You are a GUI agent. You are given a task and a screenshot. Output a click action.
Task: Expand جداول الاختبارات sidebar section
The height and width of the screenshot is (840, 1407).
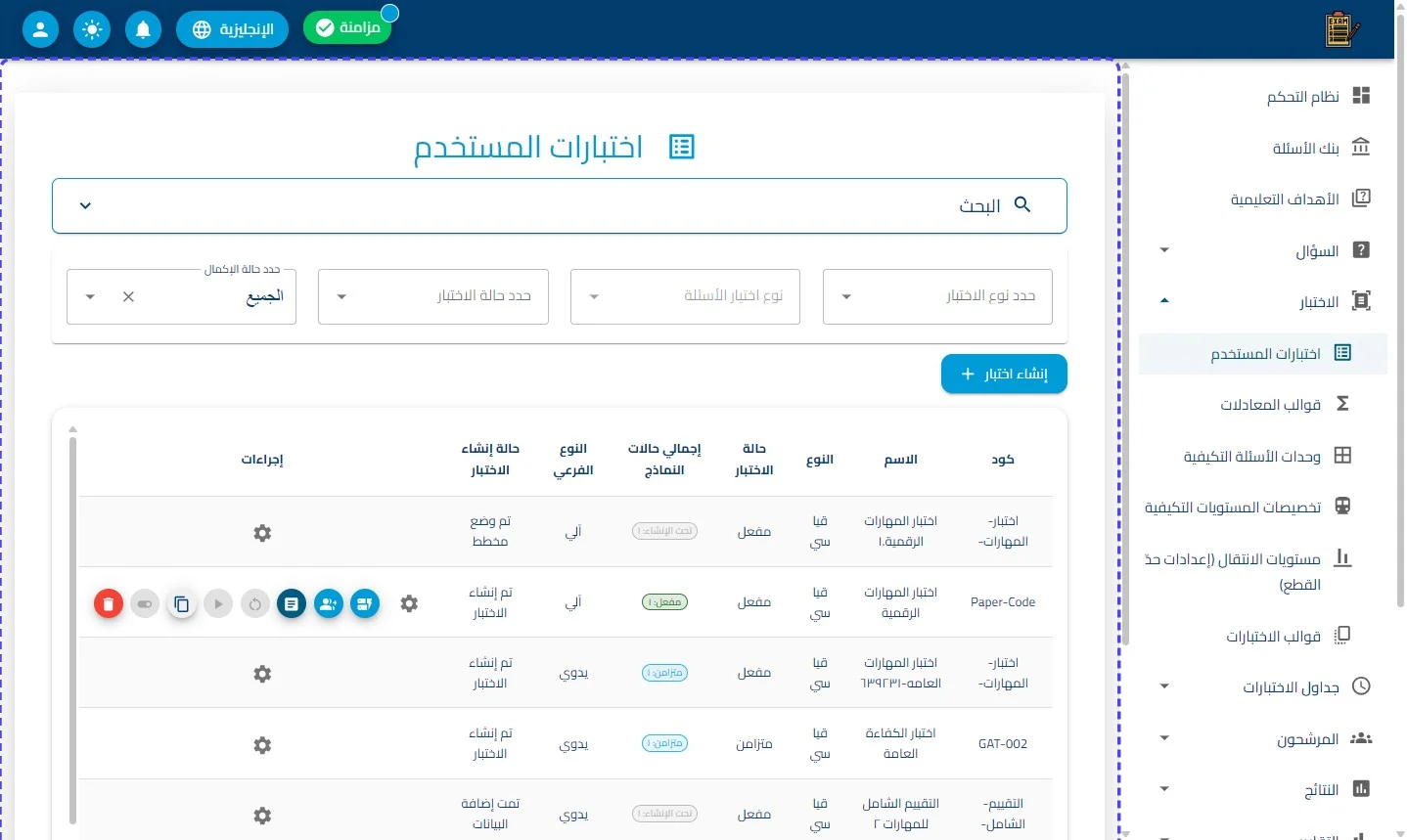1263,686
